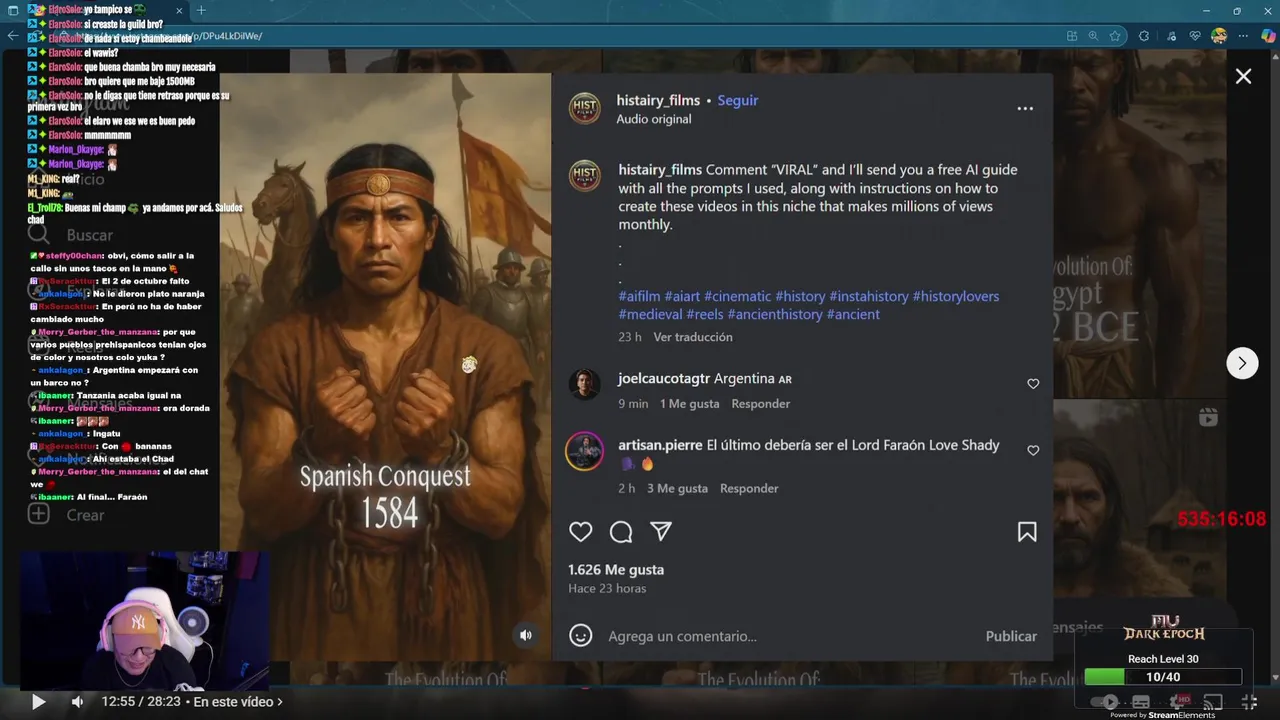The width and height of the screenshot is (1280, 720).
Task: Open the #instahistory hashtag
Action: 868,296
